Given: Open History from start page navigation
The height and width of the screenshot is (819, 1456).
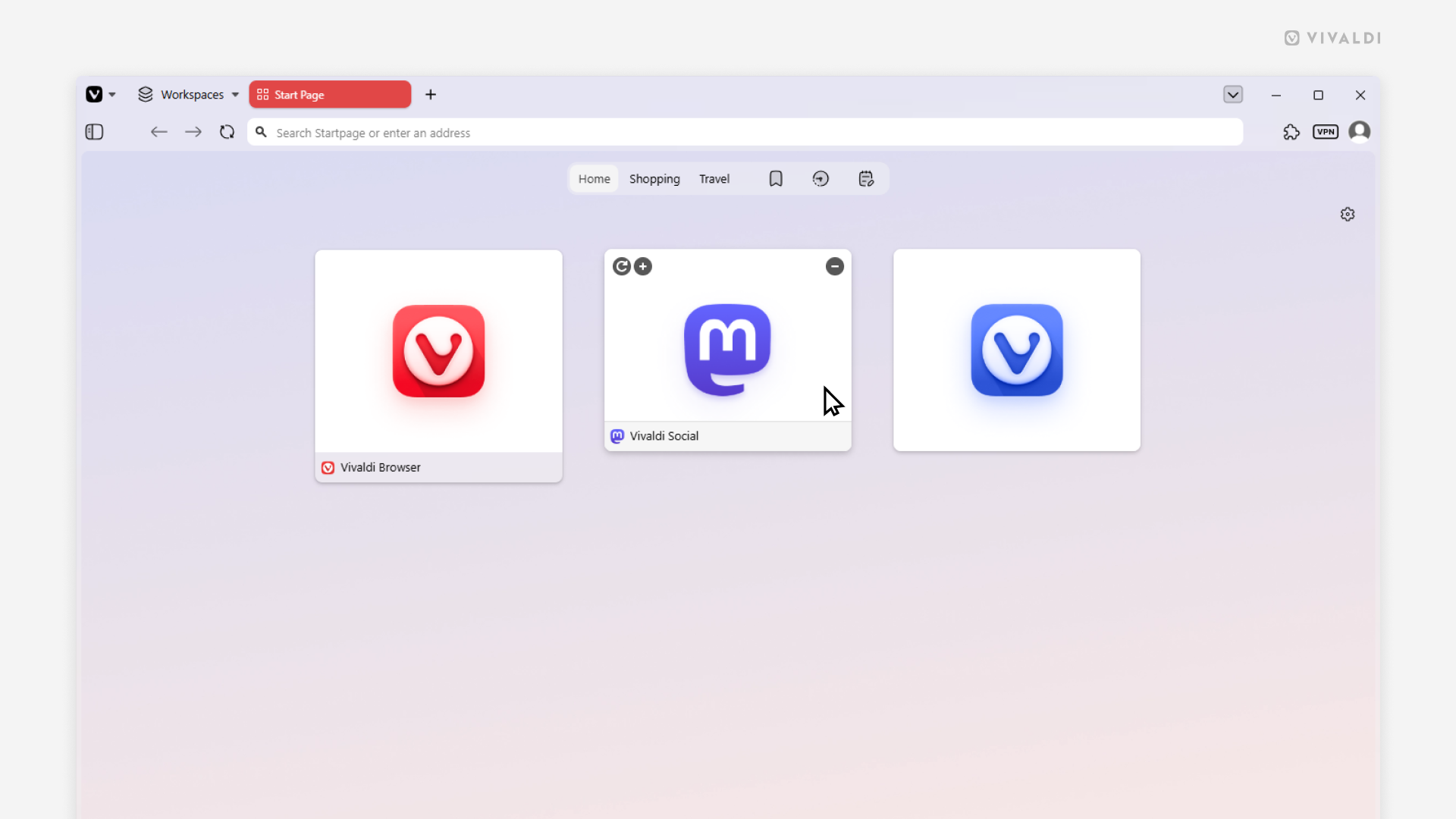Looking at the screenshot, I should pos(821,179).
